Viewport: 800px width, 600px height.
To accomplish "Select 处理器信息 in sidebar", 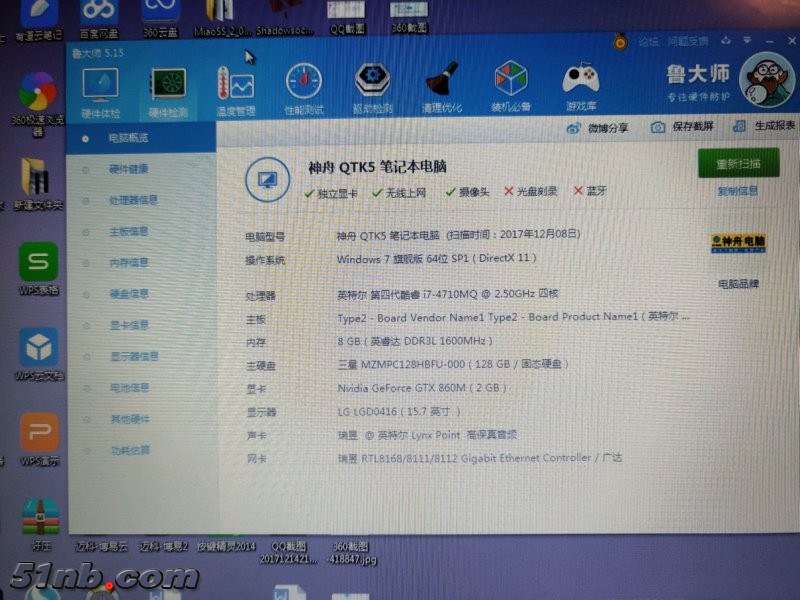I will (133, 201).
